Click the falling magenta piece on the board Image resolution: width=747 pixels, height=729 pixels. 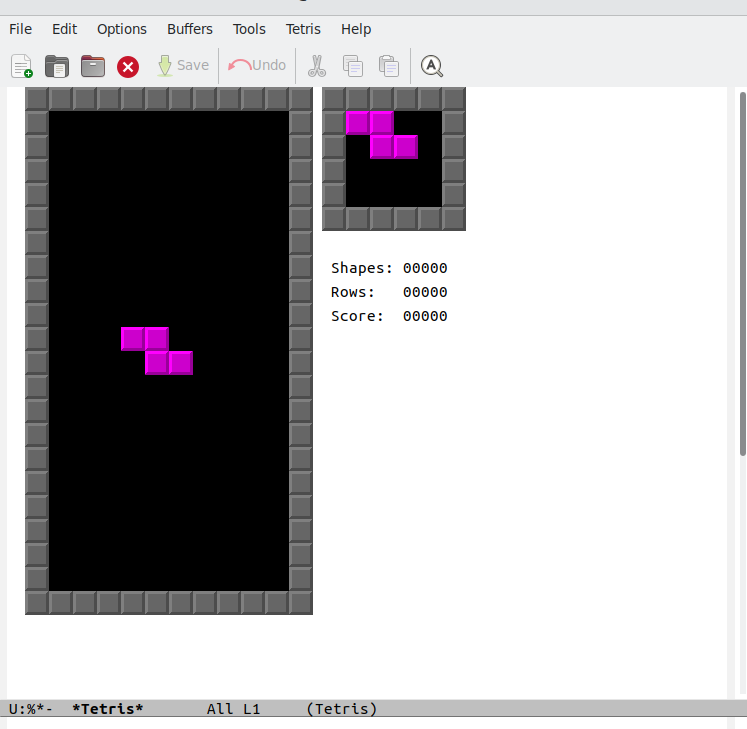pos(157,351)
